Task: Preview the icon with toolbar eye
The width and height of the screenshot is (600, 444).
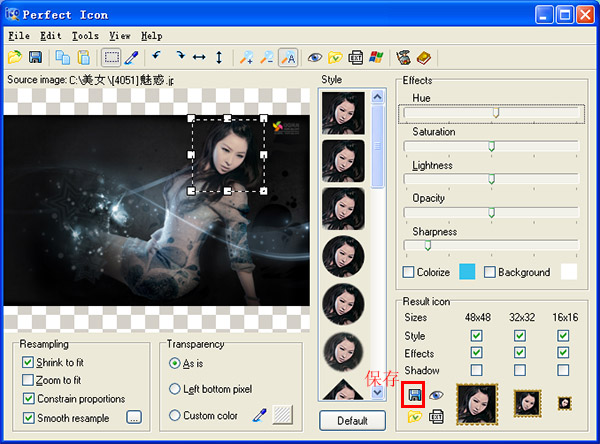Action: 315,57
